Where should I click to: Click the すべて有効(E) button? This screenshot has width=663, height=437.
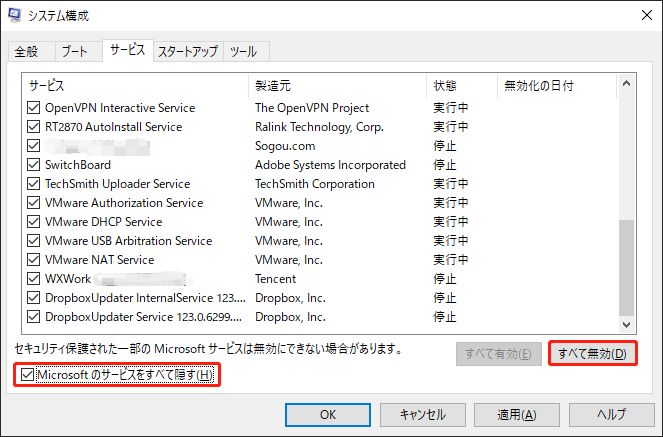(499, 354)
